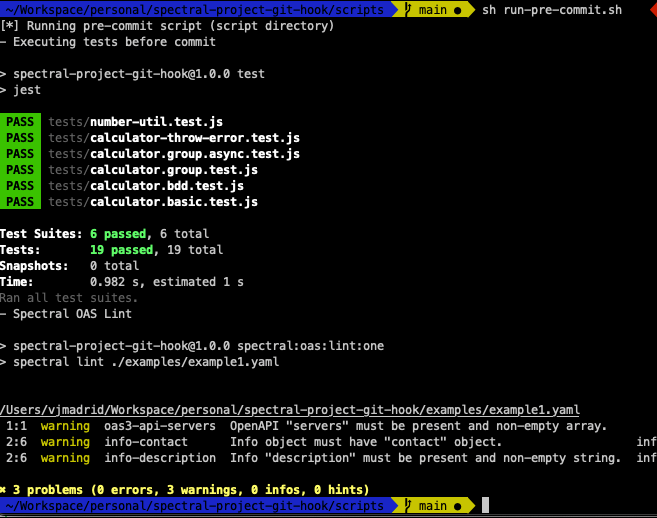Click the rule name 'info-contact'
Viewport: 657px width, 518px height.
pyautogui.click(x=146, y=442)
